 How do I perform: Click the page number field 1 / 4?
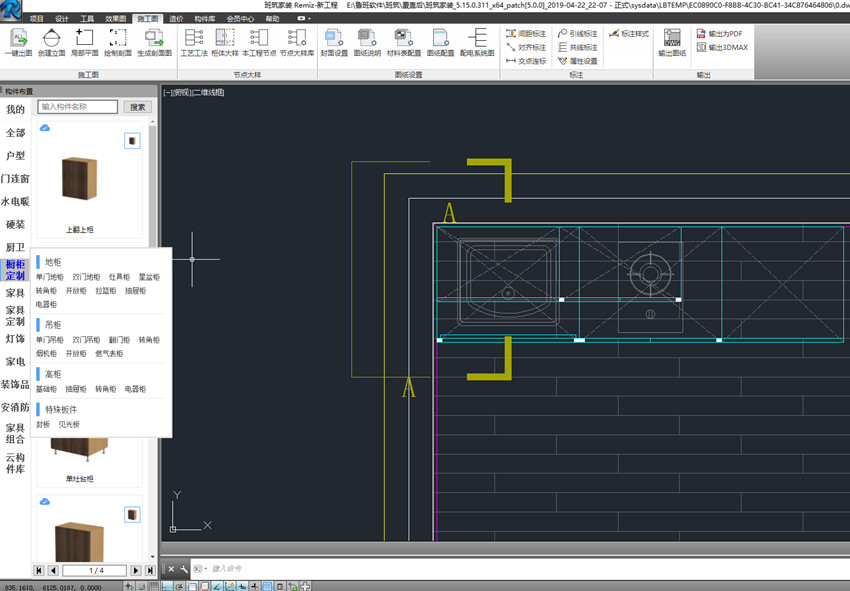pos(95,570)
